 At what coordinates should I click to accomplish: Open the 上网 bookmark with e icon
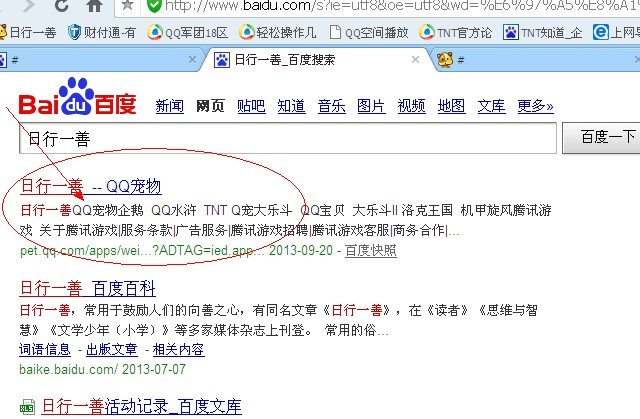pyautogui.click(x=616, y=32)
